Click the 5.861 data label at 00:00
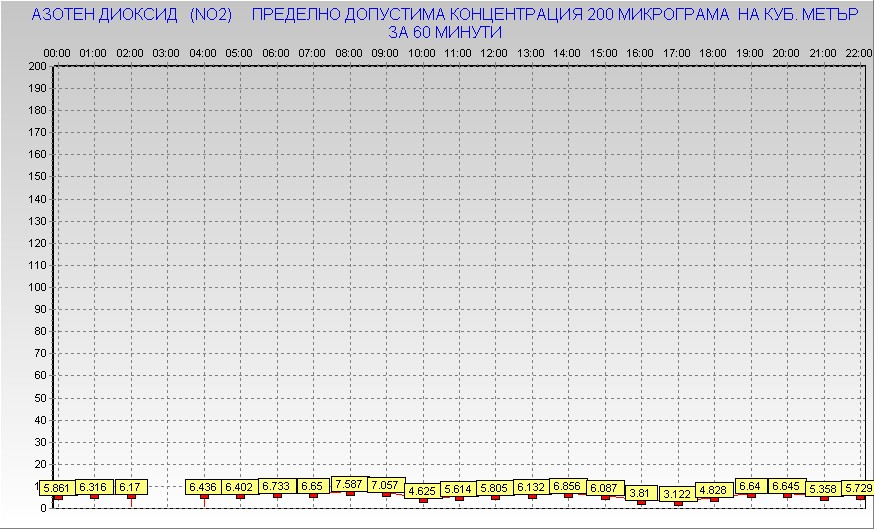Image resolution: width=874 pixels, height=529 pixels. [x=57, y=487]
